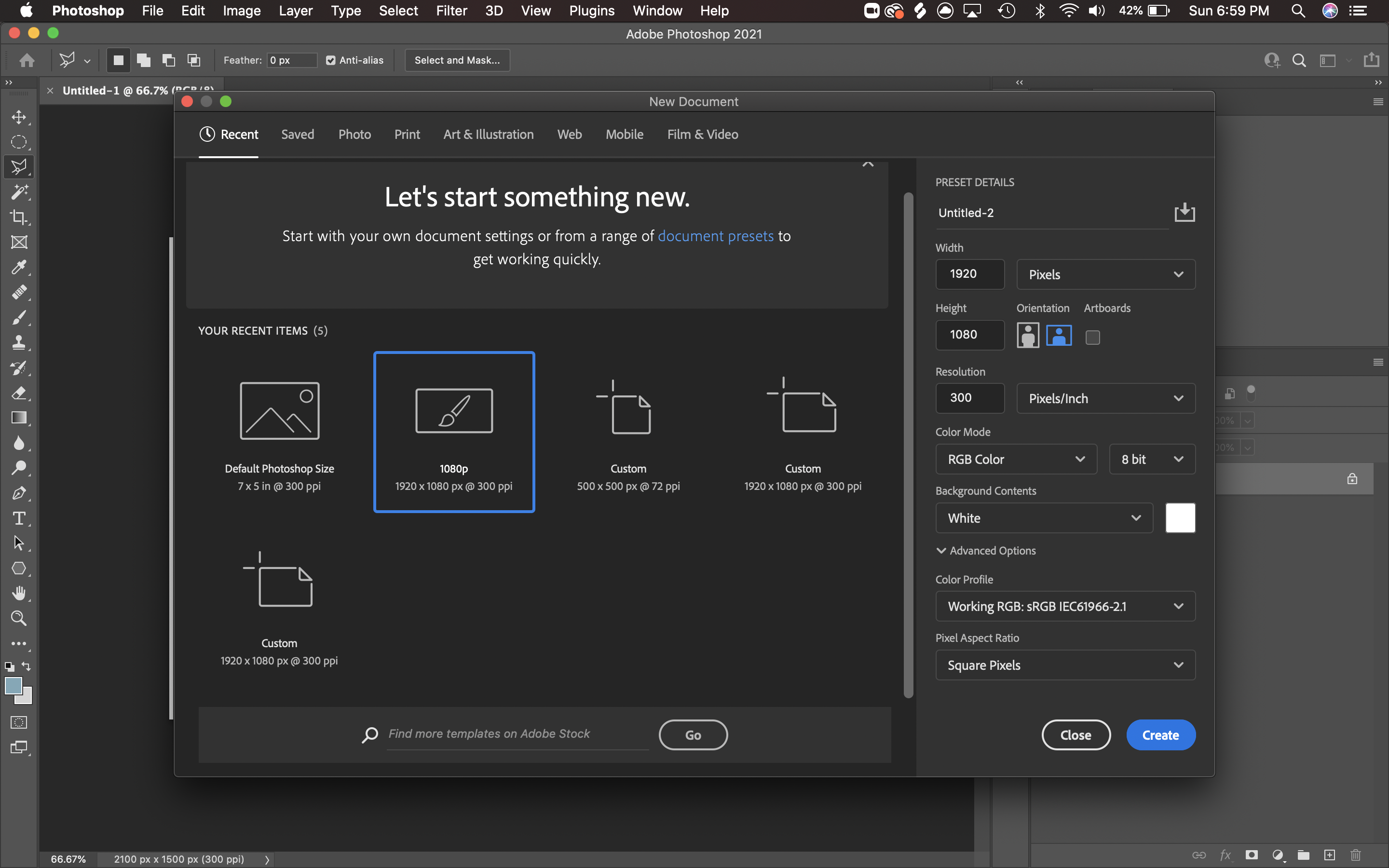Select the Zoom tool
This screenshot has height=868, width=1389.
click(19, 618)
